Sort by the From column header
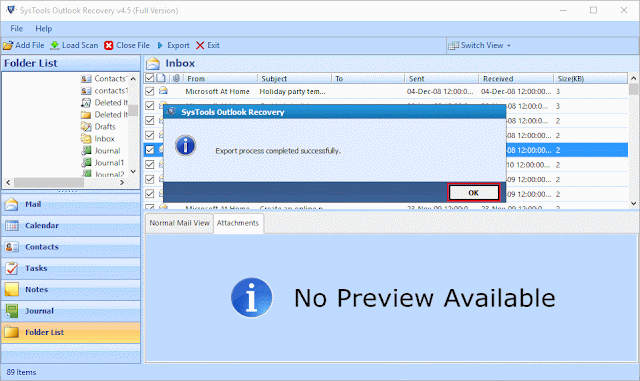The image size is (640, 381). coord(220,78)
